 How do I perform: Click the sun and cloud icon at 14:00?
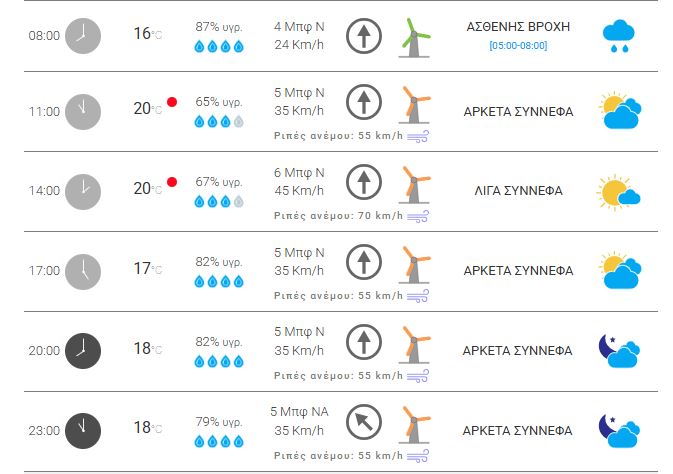point(619,191)
